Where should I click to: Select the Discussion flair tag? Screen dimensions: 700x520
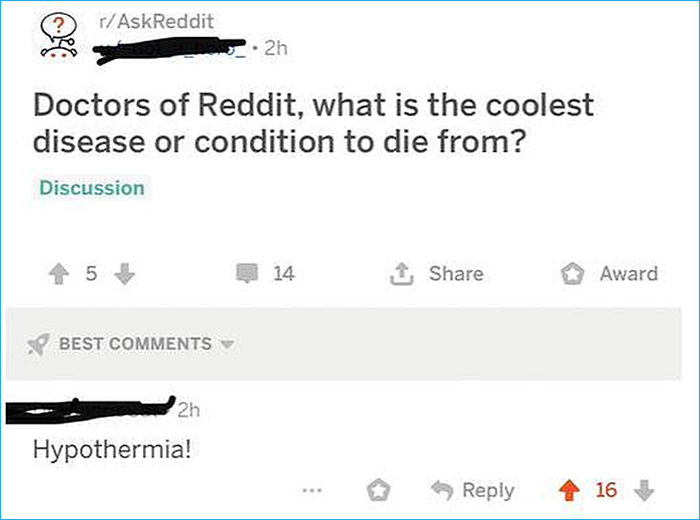point(92,188)
